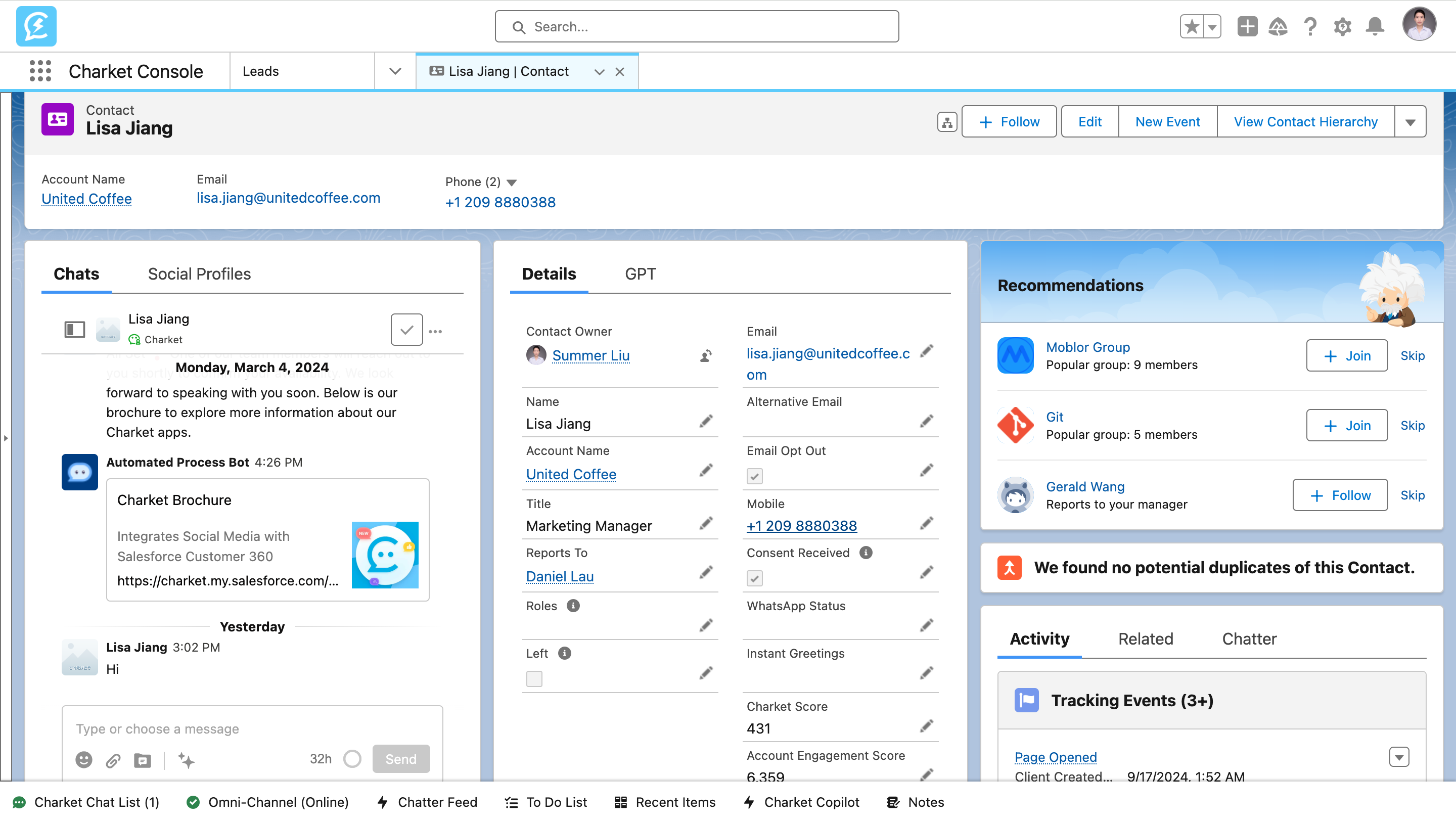This screenshot has height=822, width=1456.
Task: Click in the global Search box
Action: point(697,26)
